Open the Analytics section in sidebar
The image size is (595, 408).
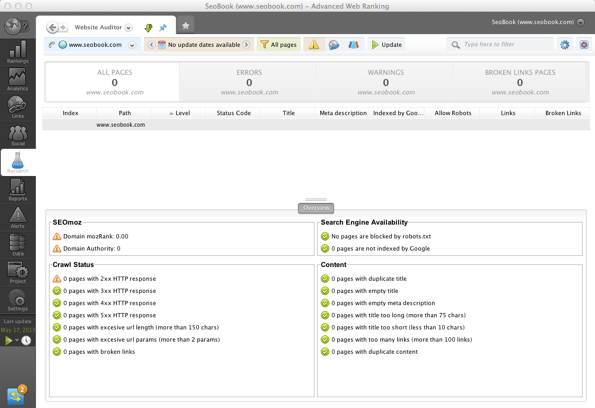[18, 80]
